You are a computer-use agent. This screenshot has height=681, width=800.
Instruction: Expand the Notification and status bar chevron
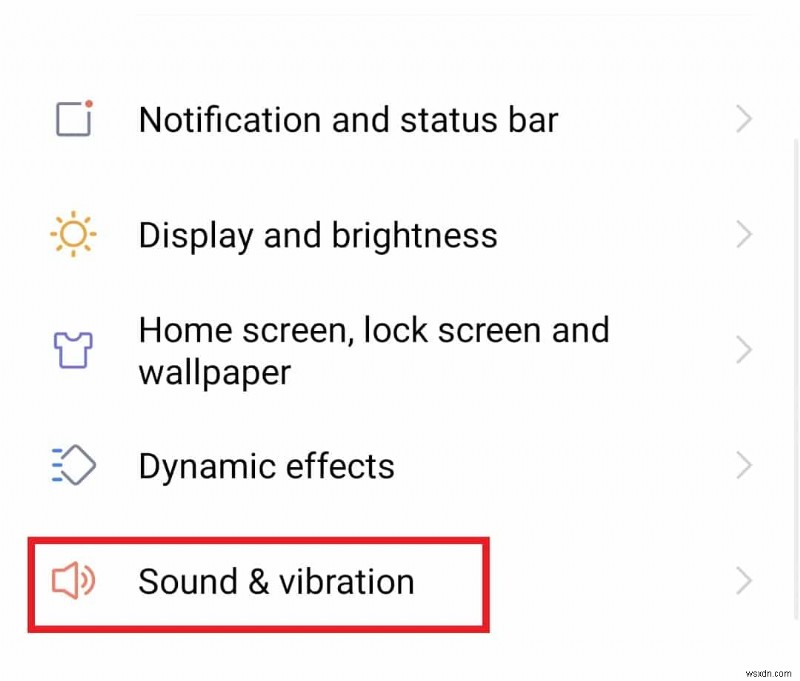(743, 119)
